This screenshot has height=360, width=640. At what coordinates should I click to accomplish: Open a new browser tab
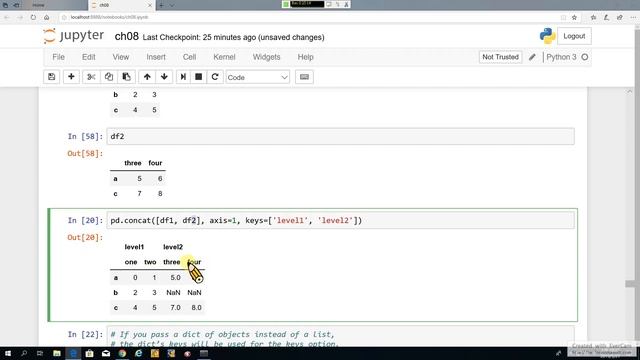[161, 5]
